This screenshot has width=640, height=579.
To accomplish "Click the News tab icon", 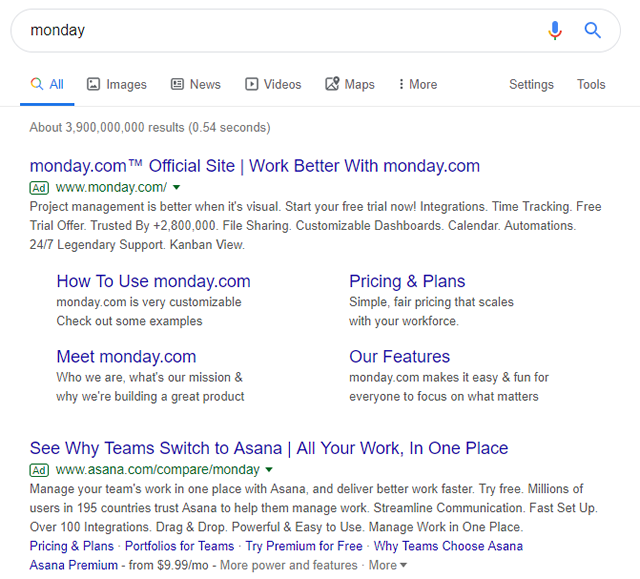I will (x=177, y=85).
